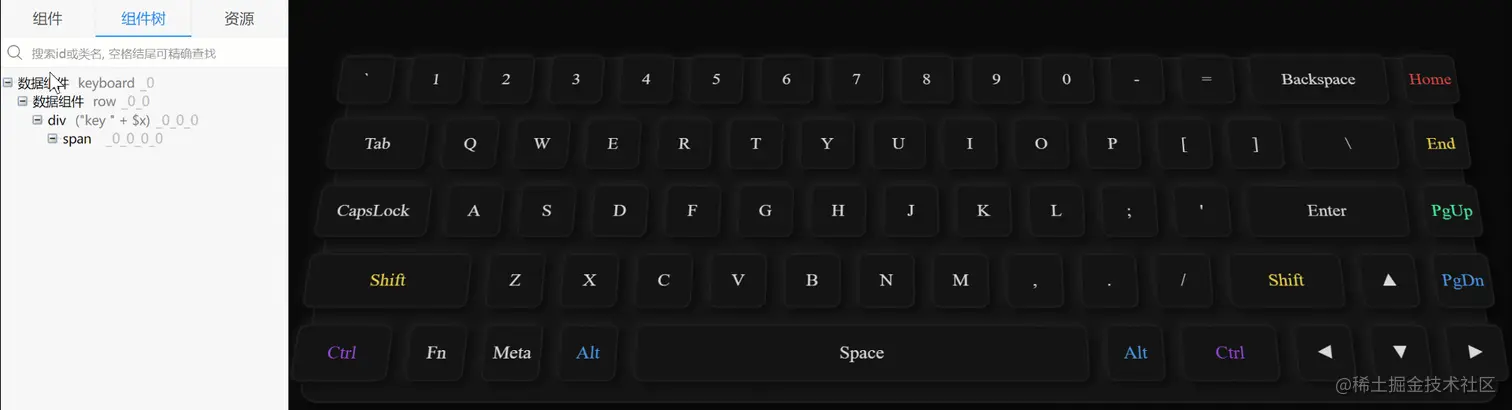1512x410 pixels.
Task: Click the search magnifier icon
Action: coord(15,53)
